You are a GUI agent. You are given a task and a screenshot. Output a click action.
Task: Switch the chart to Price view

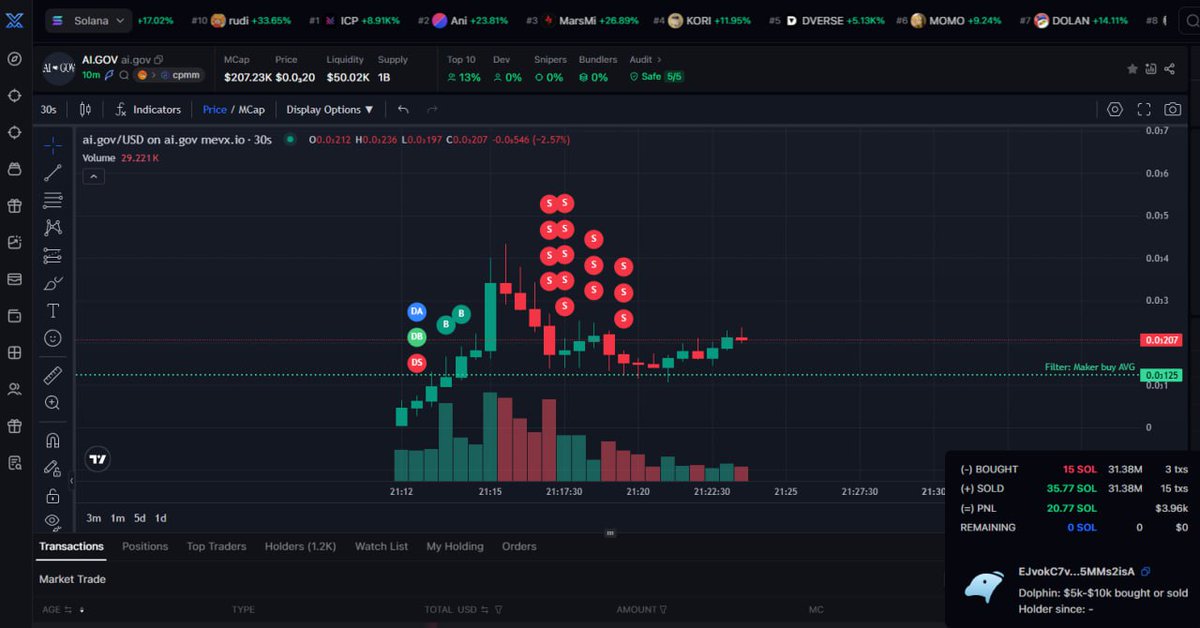pos(215,109)
